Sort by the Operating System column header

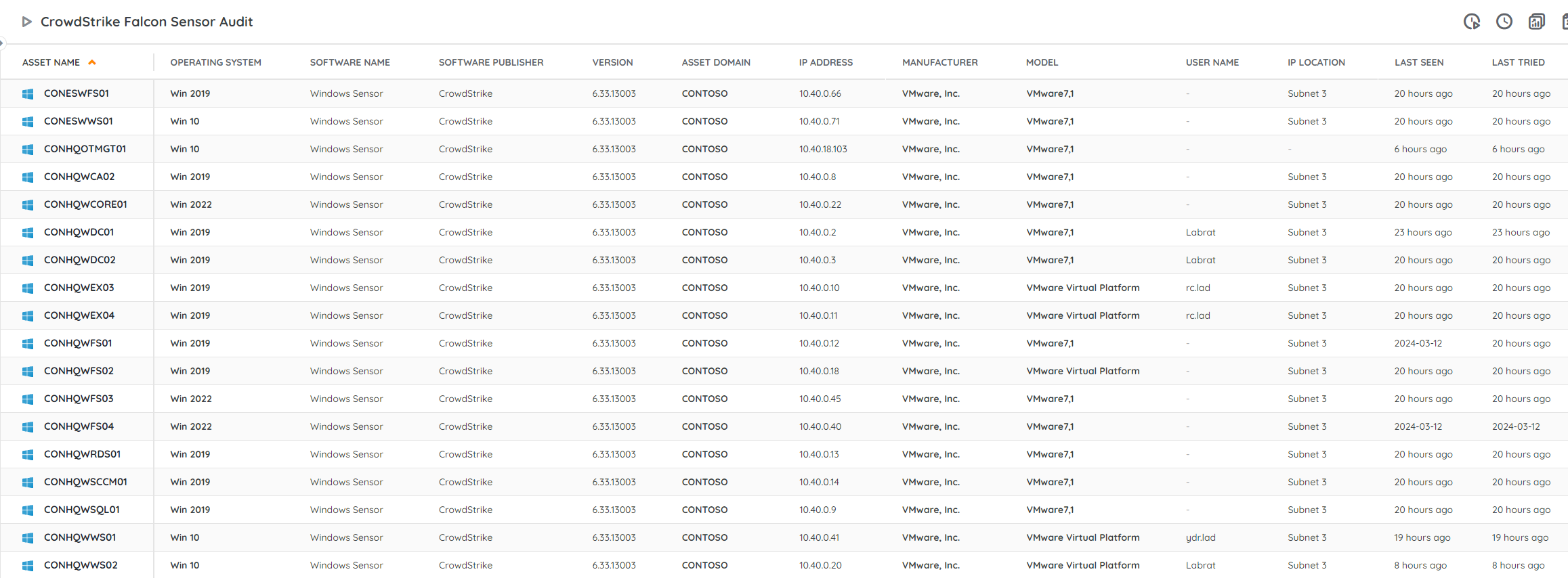(x=215, y=62)
